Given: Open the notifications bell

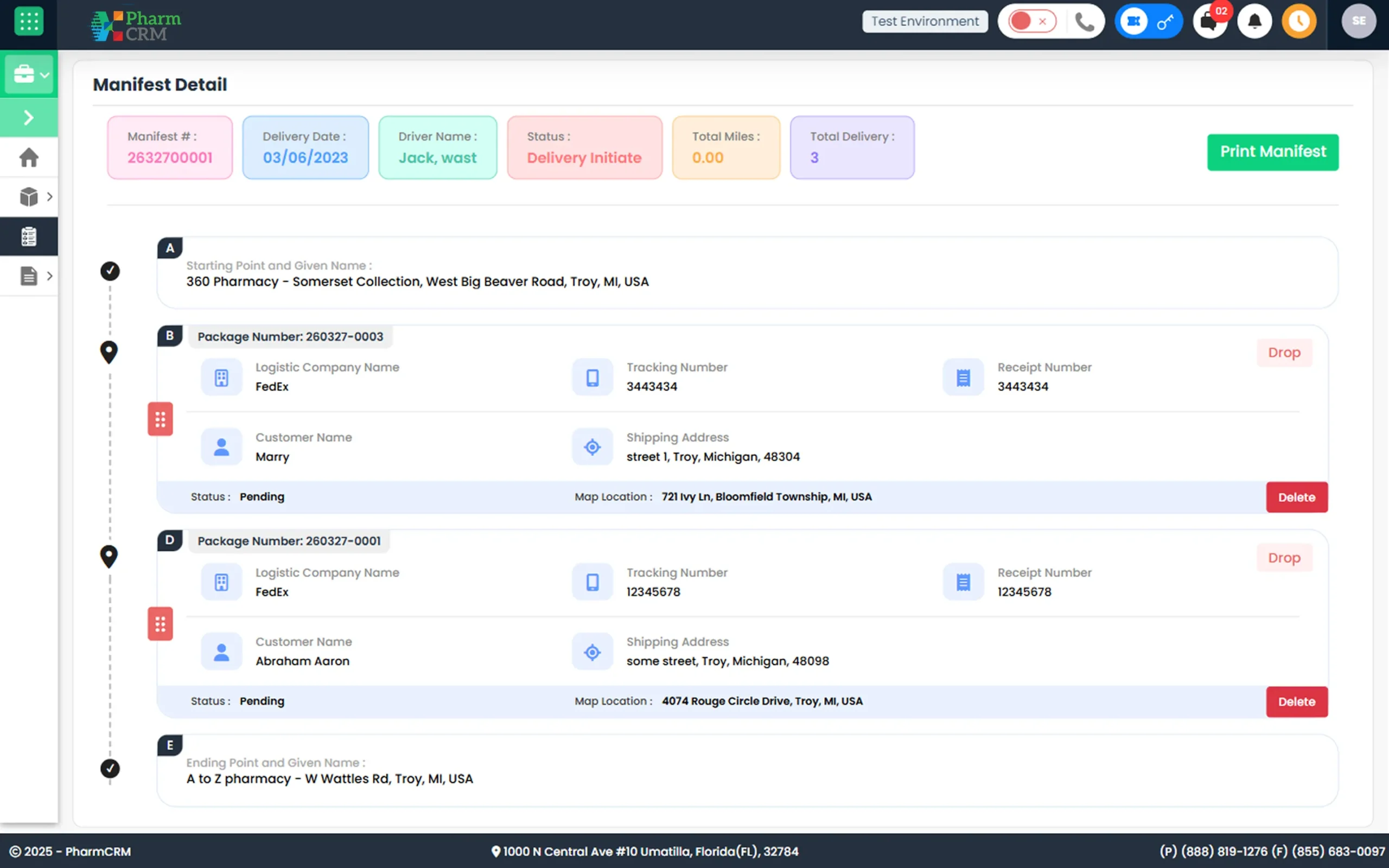Looking at the screenshot, I should coord(1254,21).
